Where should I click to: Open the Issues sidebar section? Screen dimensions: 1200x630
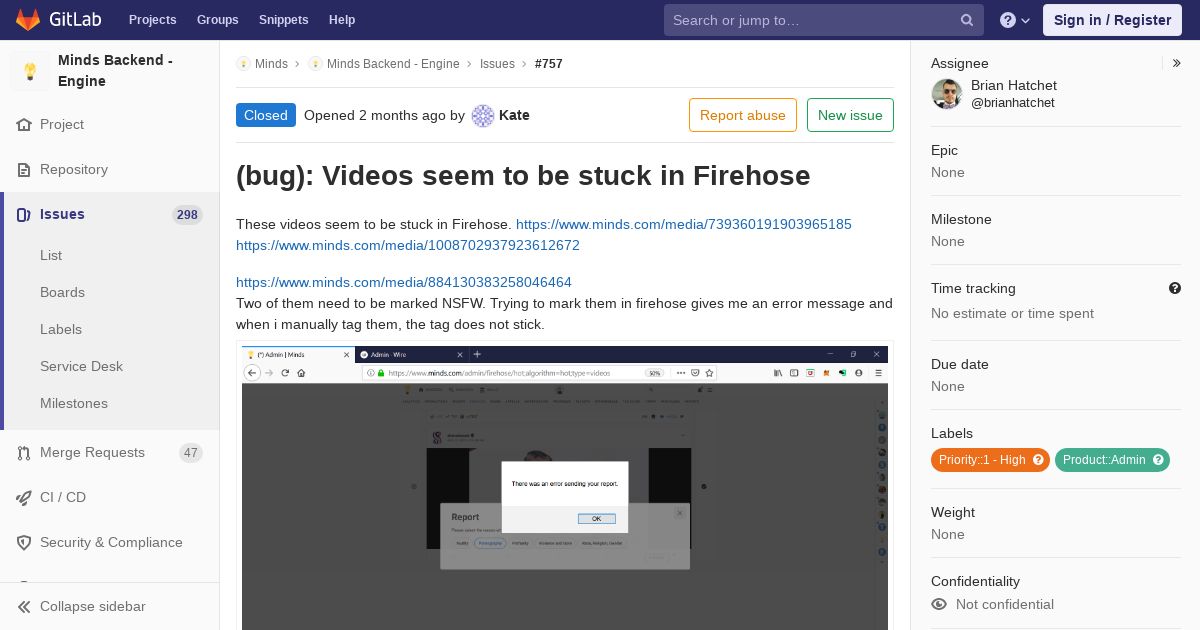[x=62, y=215]
